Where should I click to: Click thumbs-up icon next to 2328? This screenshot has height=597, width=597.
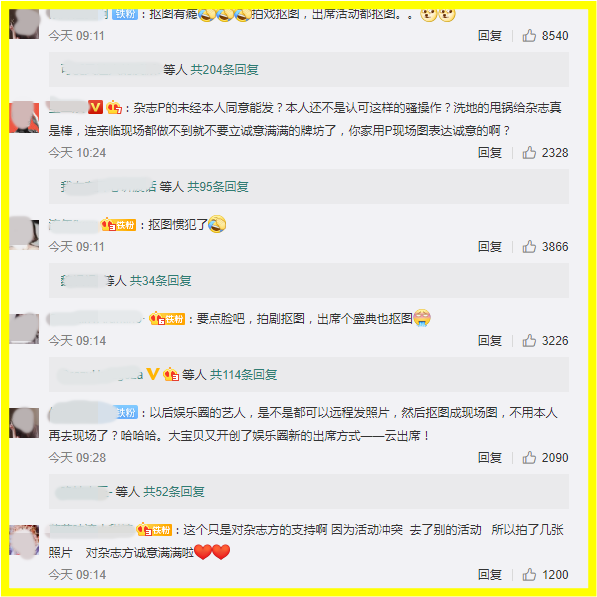tap(529, 153)
